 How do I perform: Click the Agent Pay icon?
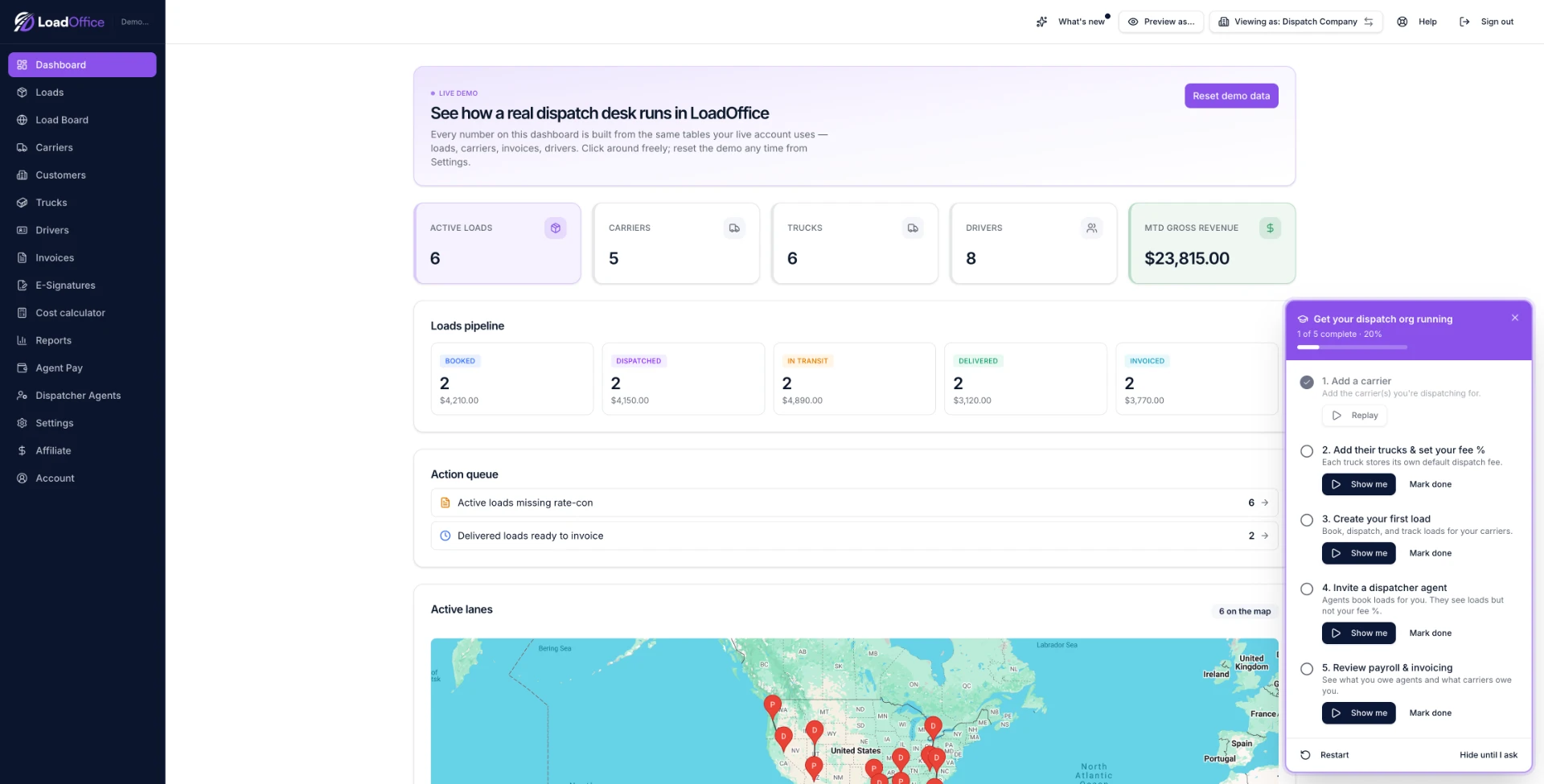coord(22,367)
